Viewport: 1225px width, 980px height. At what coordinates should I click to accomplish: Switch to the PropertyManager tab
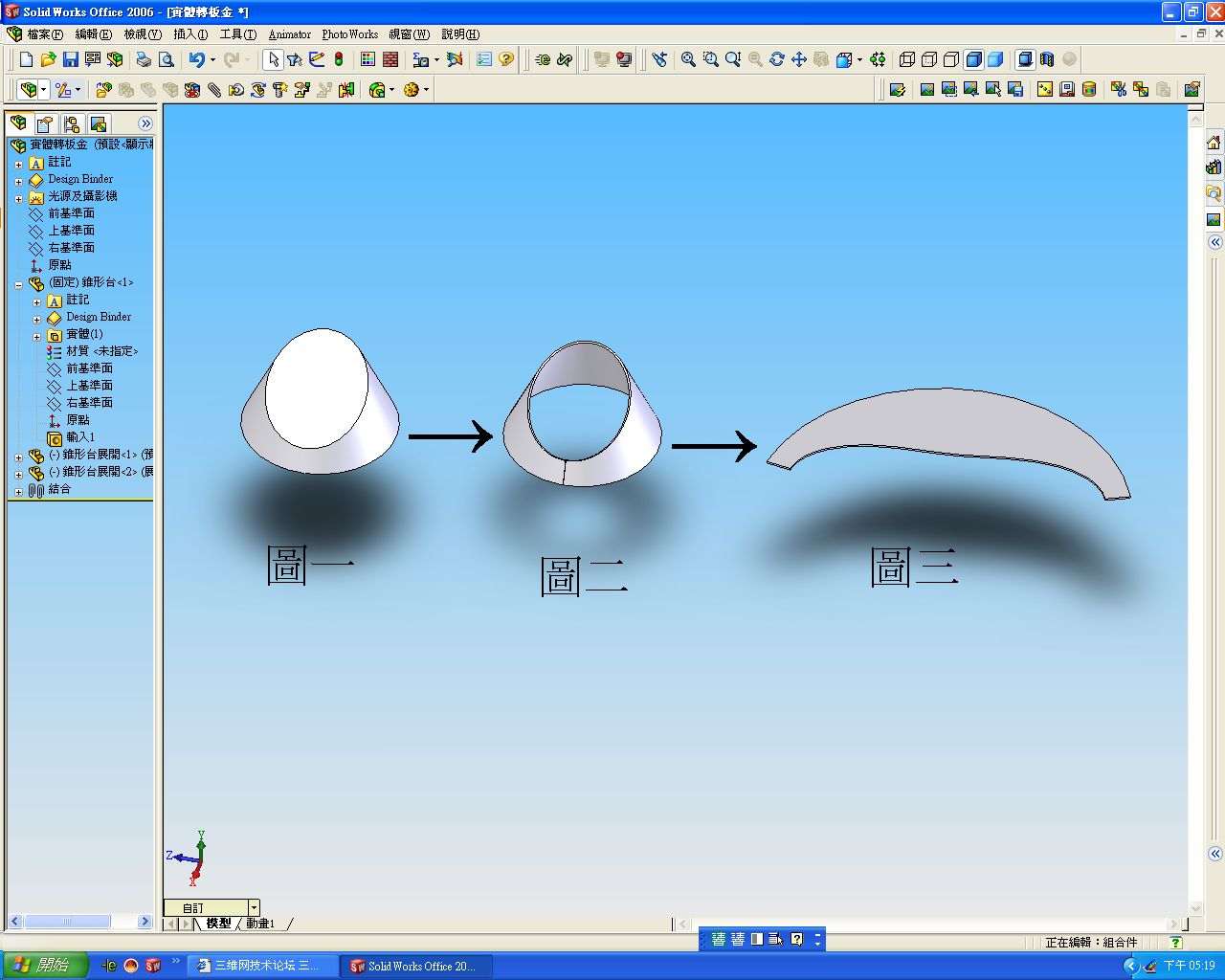(x=45, y=123)
